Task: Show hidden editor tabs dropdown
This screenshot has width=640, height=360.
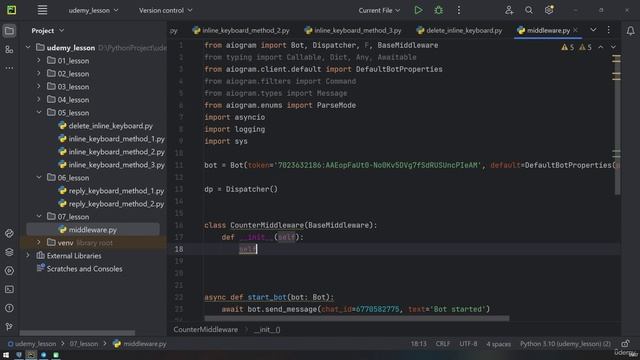Action: click(x=593, y=30)
